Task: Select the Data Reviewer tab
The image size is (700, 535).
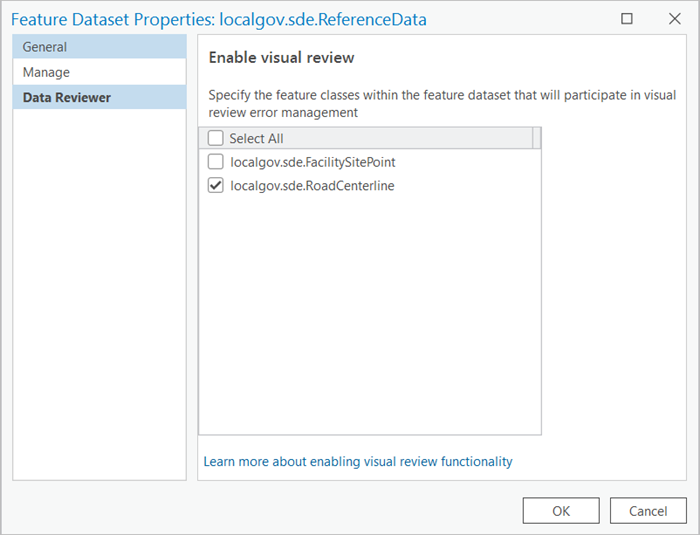Action: (x=67, y=97)
